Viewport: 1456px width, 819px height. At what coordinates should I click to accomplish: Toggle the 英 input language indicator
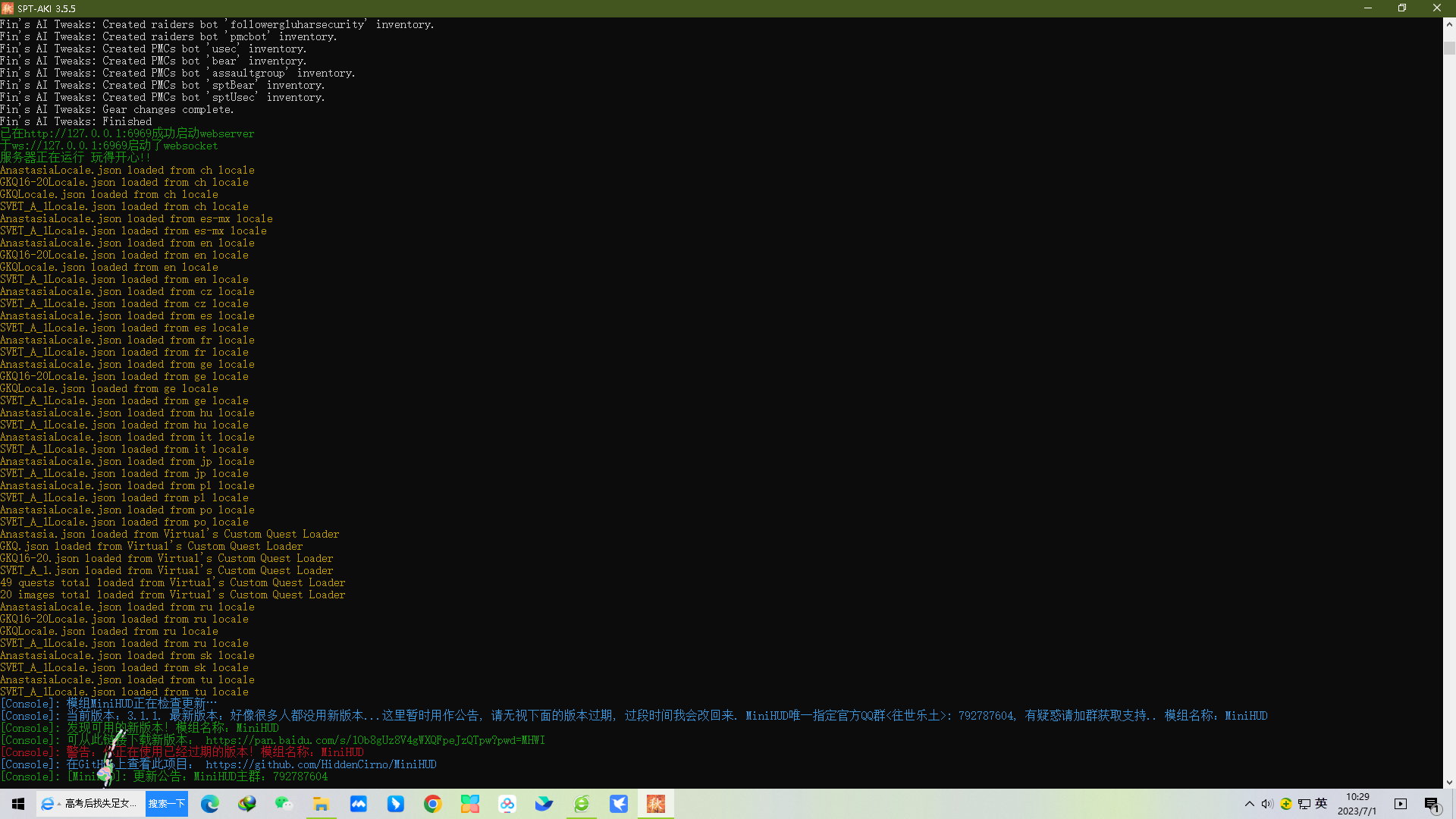[1321, 804]
